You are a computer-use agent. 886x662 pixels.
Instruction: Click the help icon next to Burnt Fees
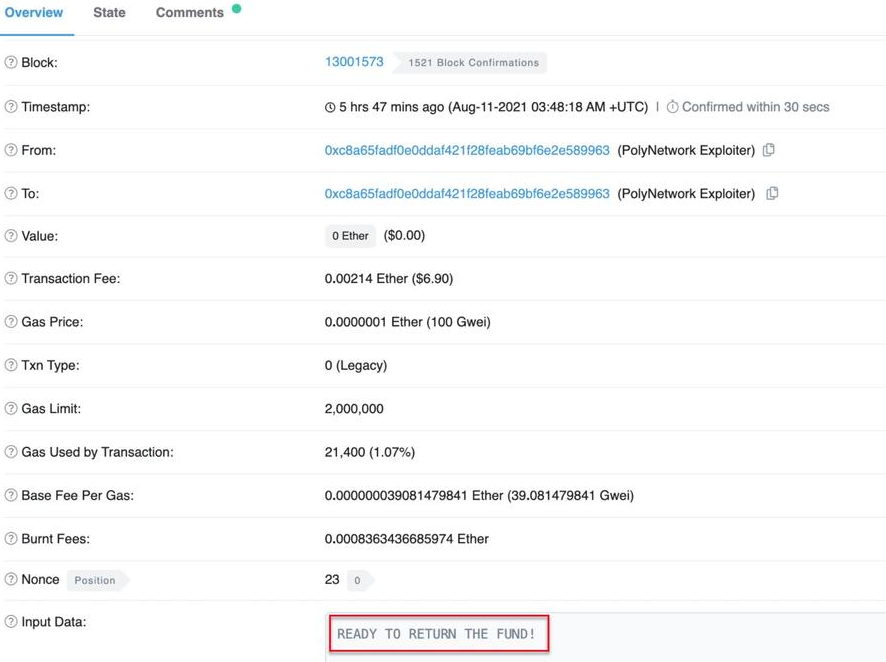[11, 539]
